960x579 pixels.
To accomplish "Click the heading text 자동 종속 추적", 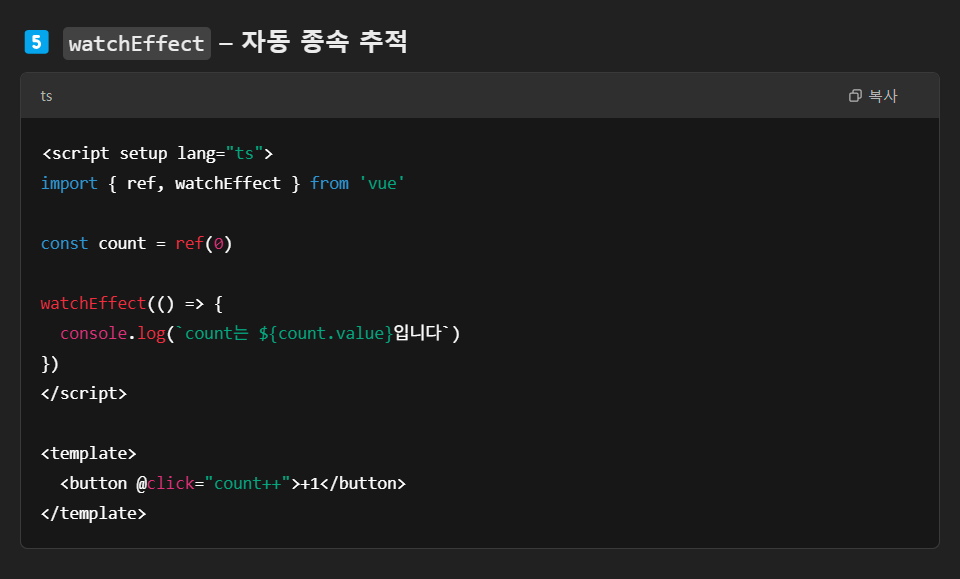I will 324,42.
